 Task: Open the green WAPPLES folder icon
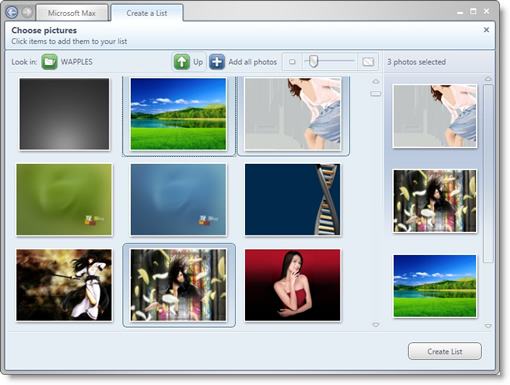49,62
